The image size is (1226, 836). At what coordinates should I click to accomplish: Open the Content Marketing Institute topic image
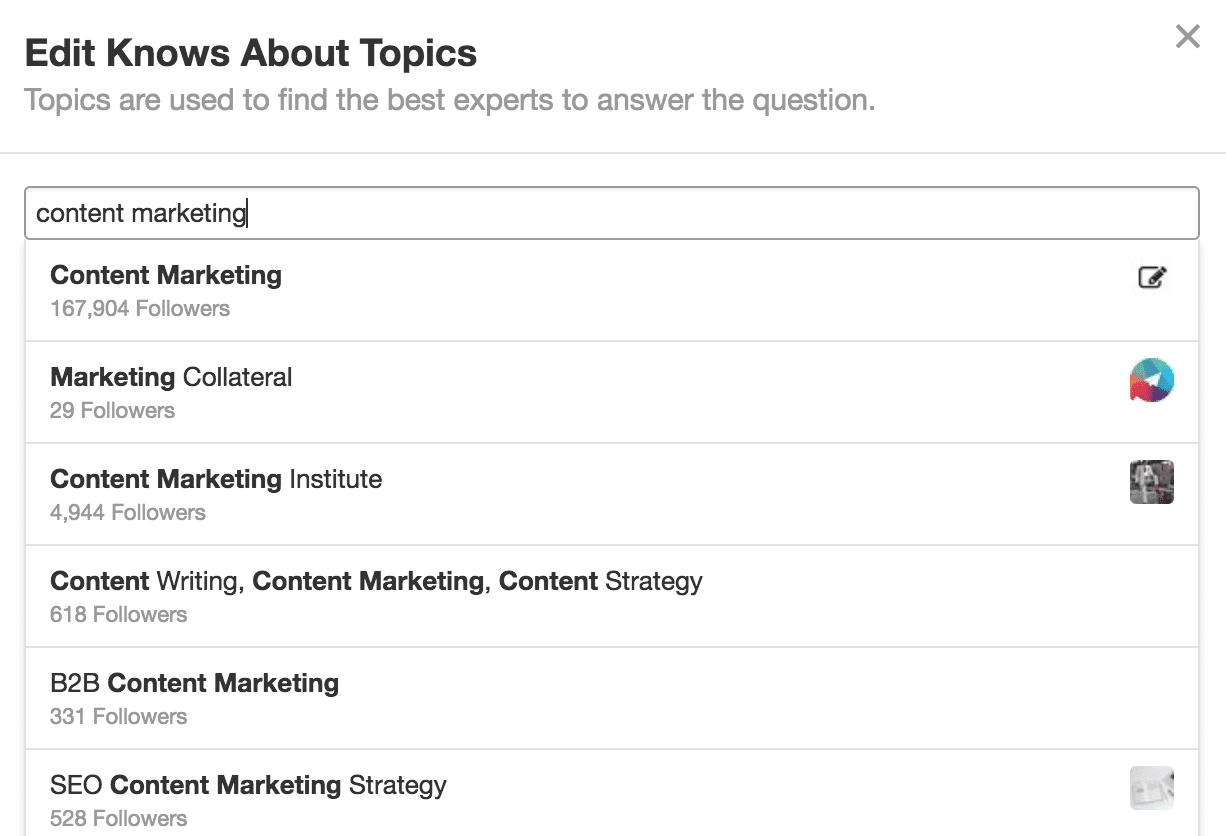(1151, 482)
